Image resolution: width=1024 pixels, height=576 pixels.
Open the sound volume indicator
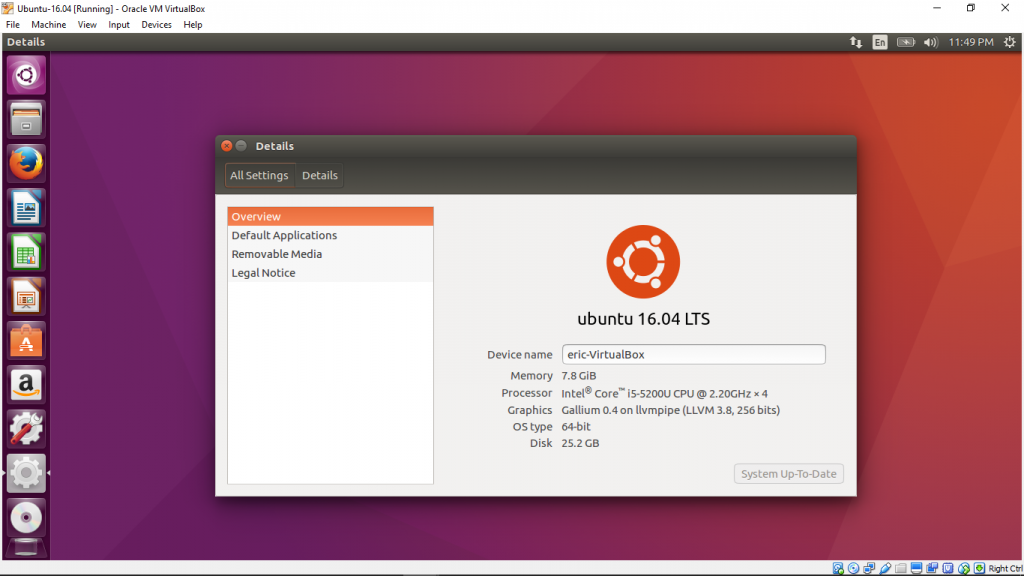coord(931,42)
